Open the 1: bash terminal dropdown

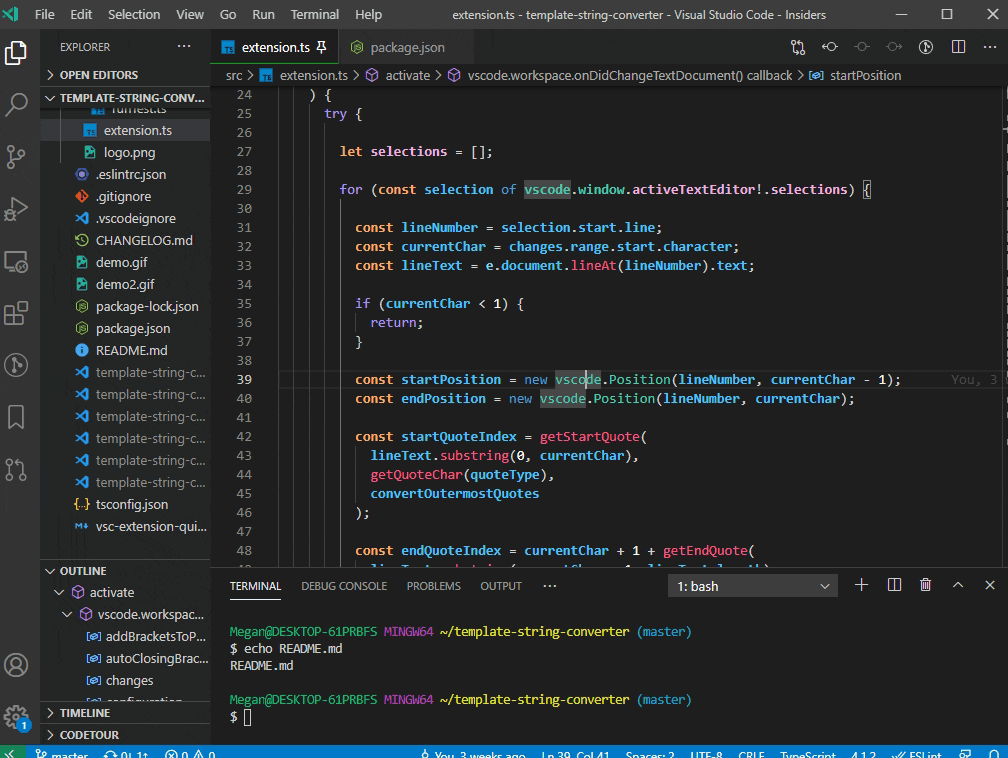[x=753, y=586]
